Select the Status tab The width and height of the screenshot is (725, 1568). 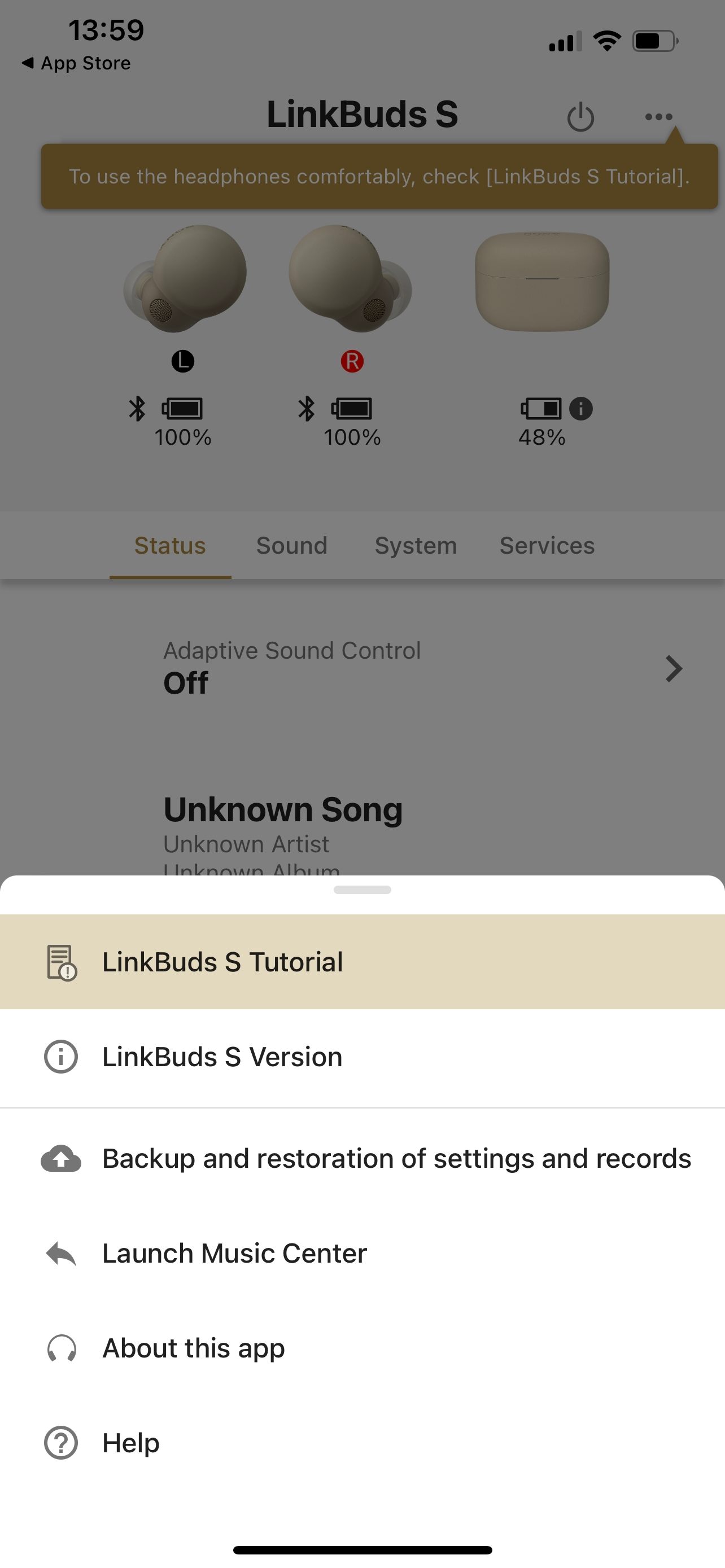click(170, 545)
